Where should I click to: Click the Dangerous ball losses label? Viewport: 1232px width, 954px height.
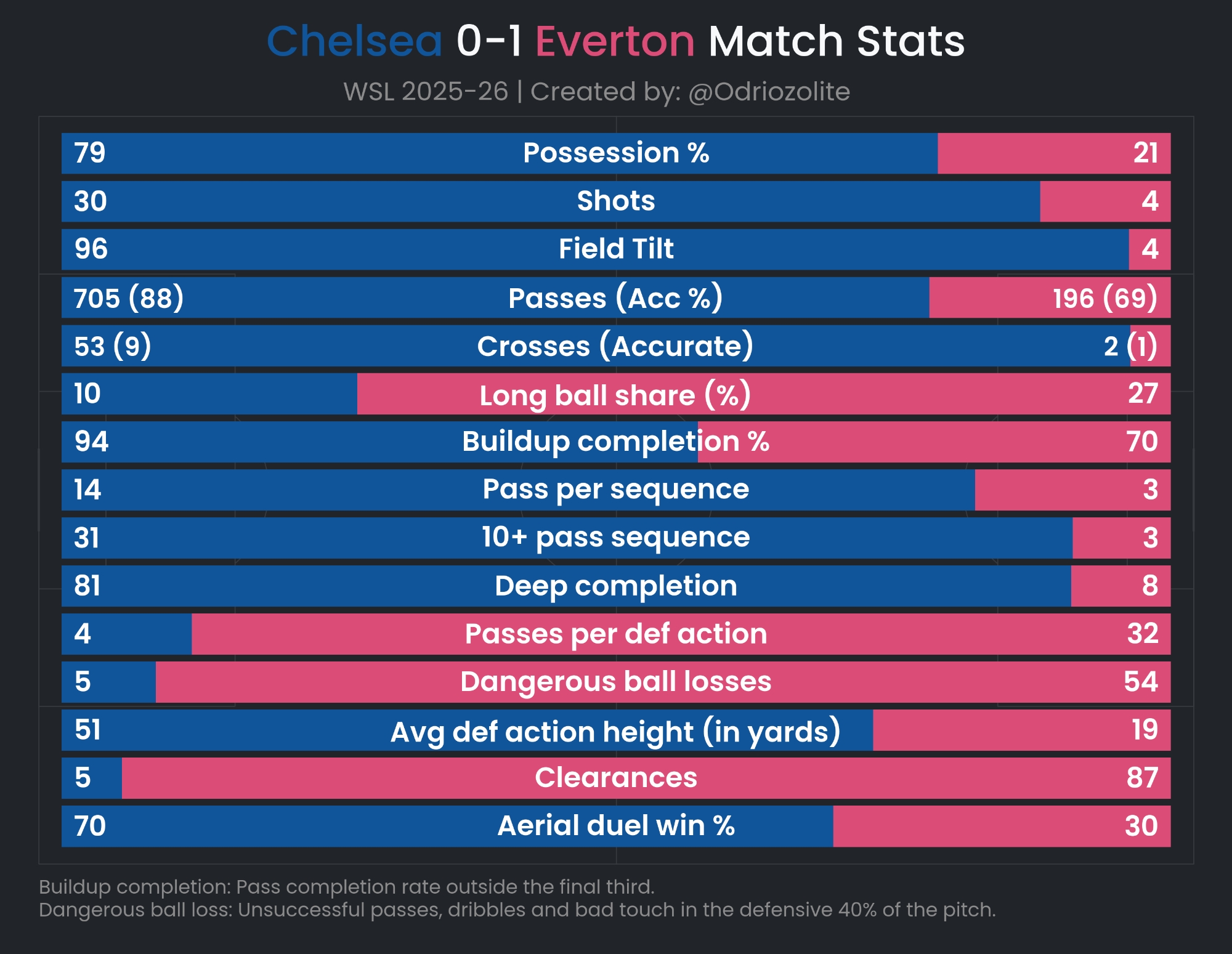[616, 682]
